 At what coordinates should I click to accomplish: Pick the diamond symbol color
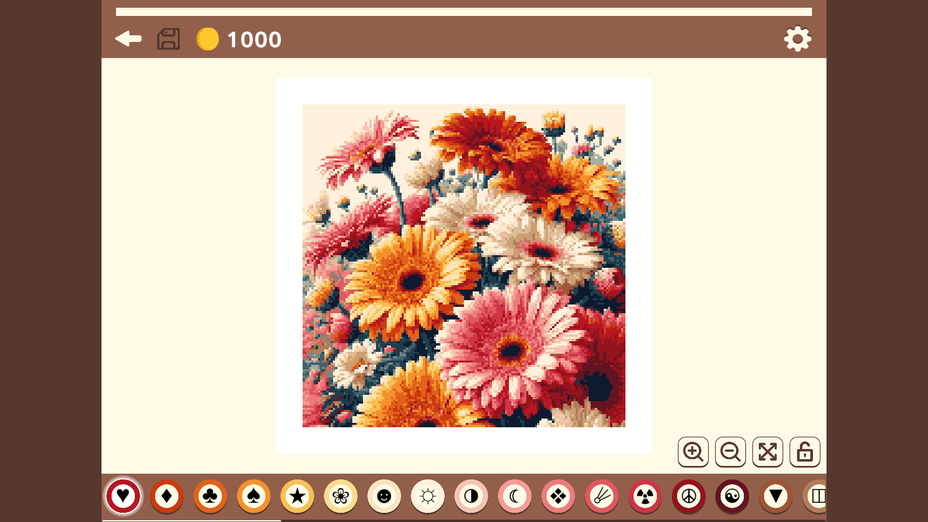(x=167, y=496)
